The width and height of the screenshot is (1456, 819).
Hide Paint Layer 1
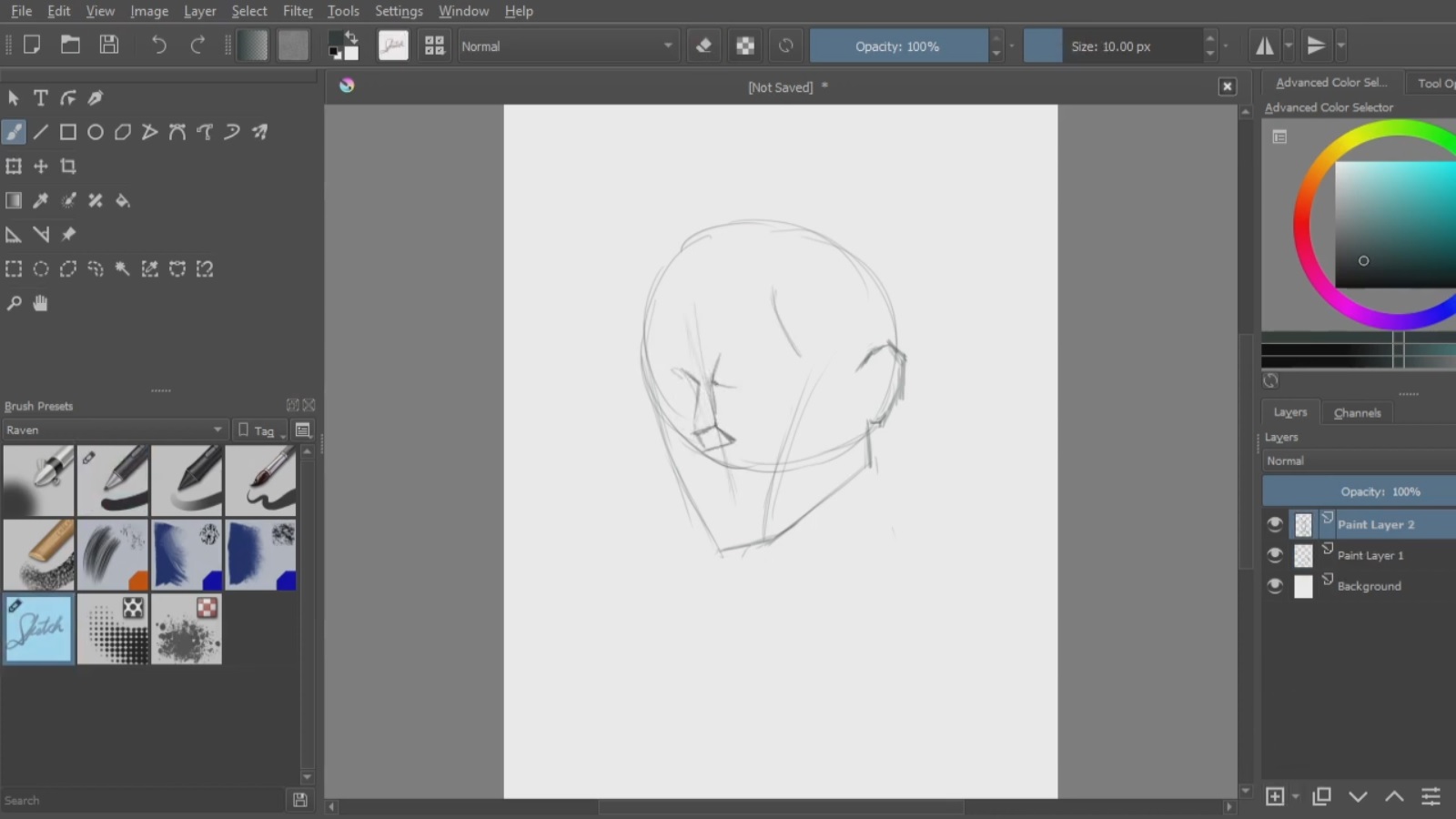pyautogui.click(x=1275, y=555)
